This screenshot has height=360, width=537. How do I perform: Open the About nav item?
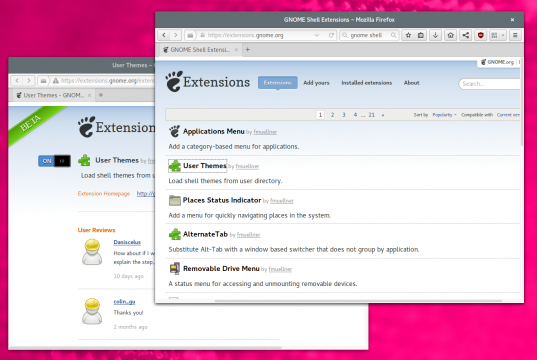411,83
